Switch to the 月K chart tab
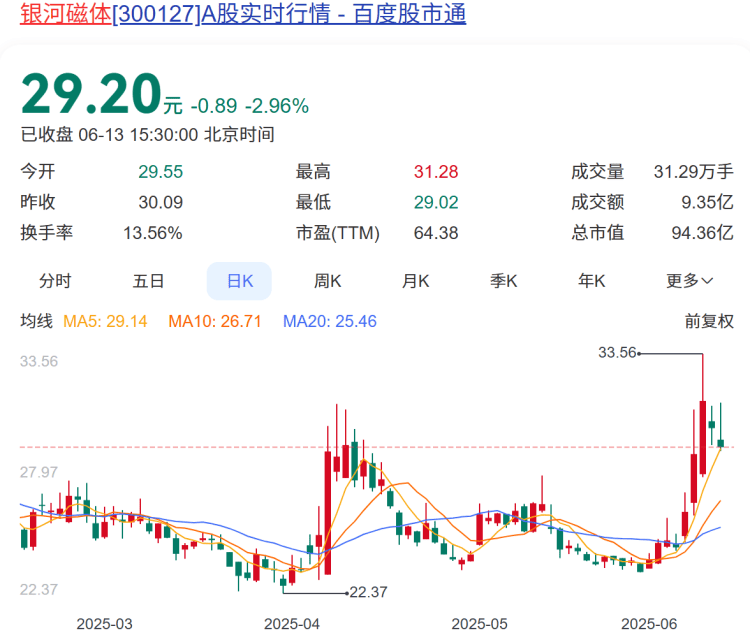 coord(415,281)
